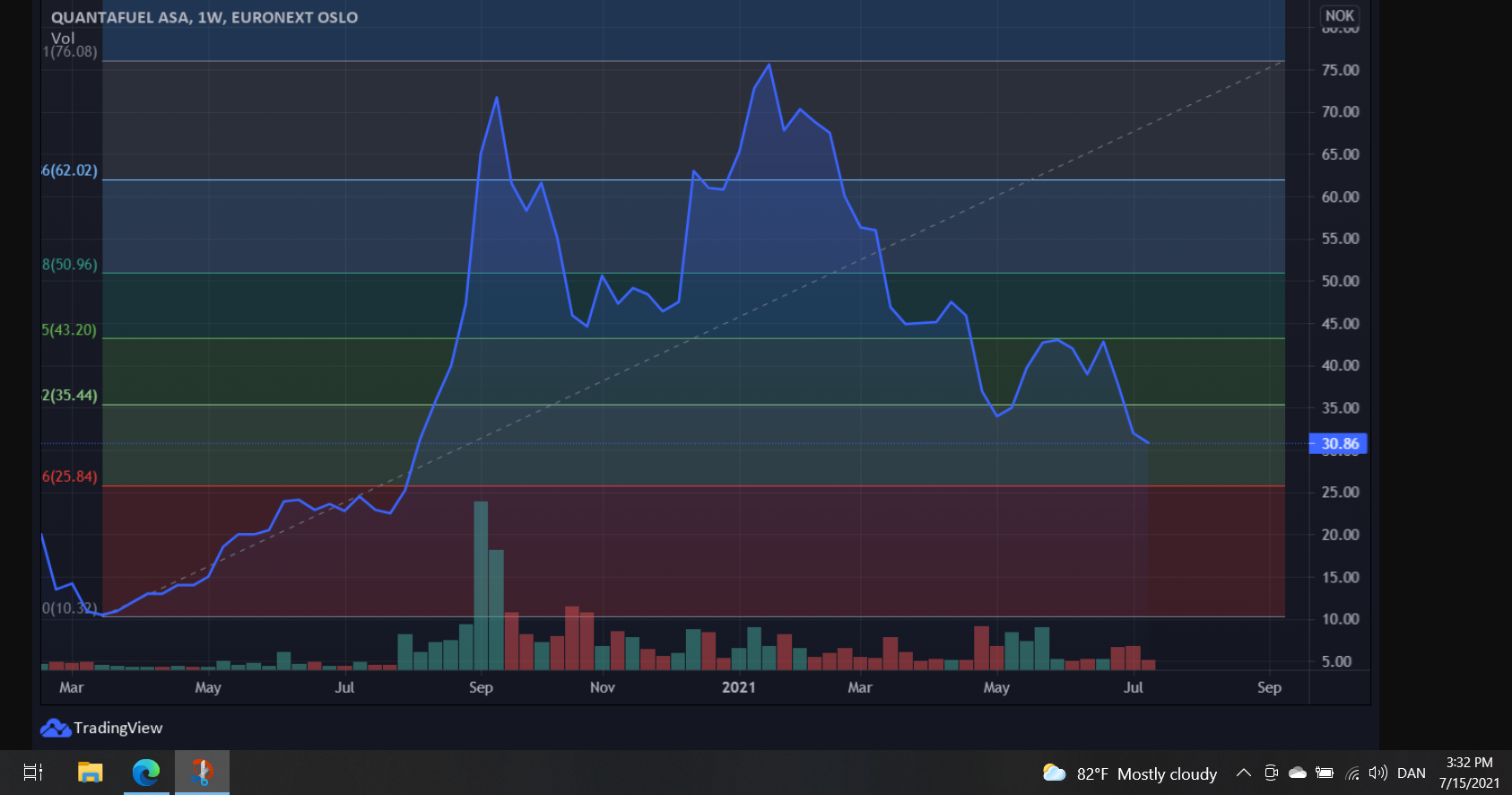Select the 6(25.84) Fibonacci level label

click(x=70, y=476)
